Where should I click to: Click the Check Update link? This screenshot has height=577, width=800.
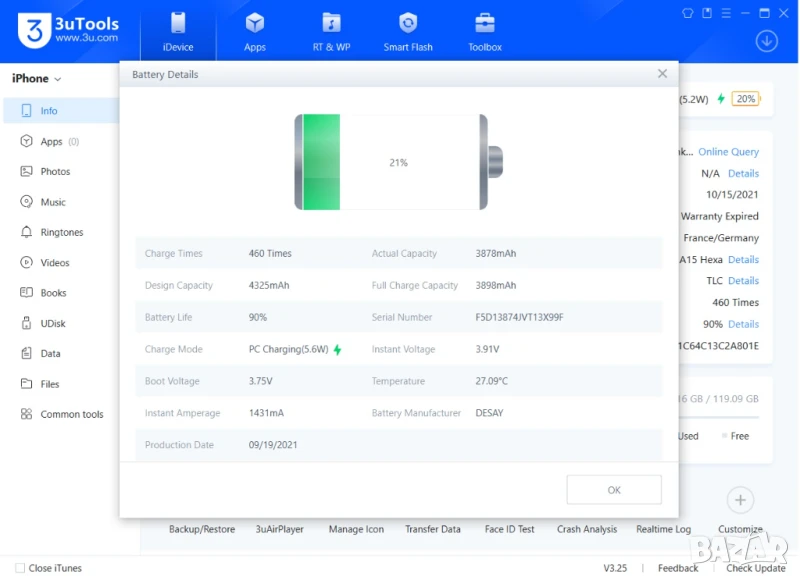tap(755, 568)
